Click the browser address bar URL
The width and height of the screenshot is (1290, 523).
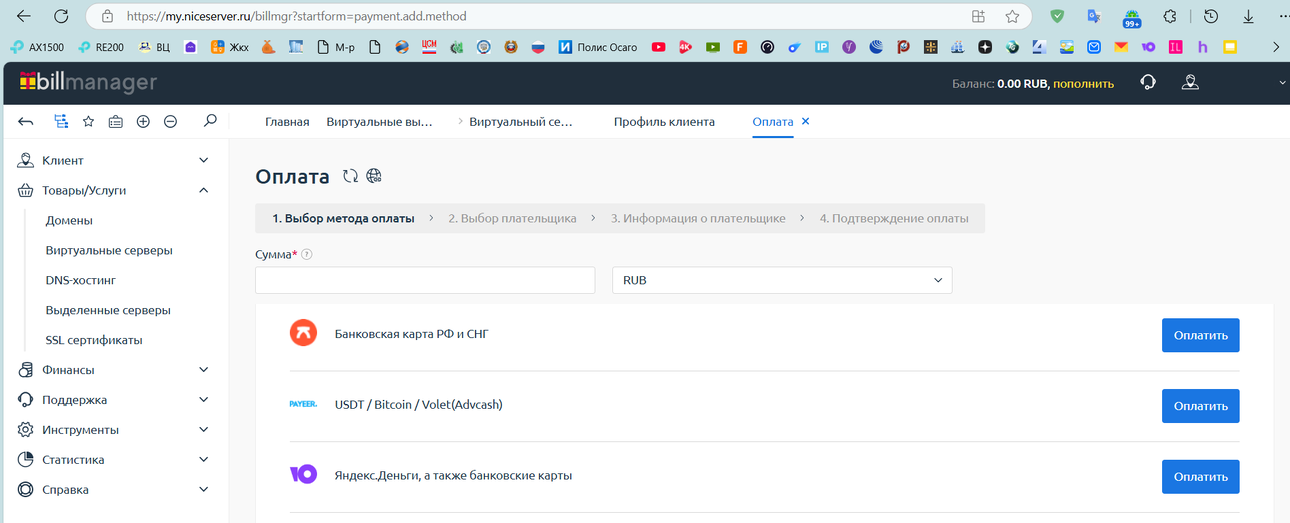[x=296, y=17]
